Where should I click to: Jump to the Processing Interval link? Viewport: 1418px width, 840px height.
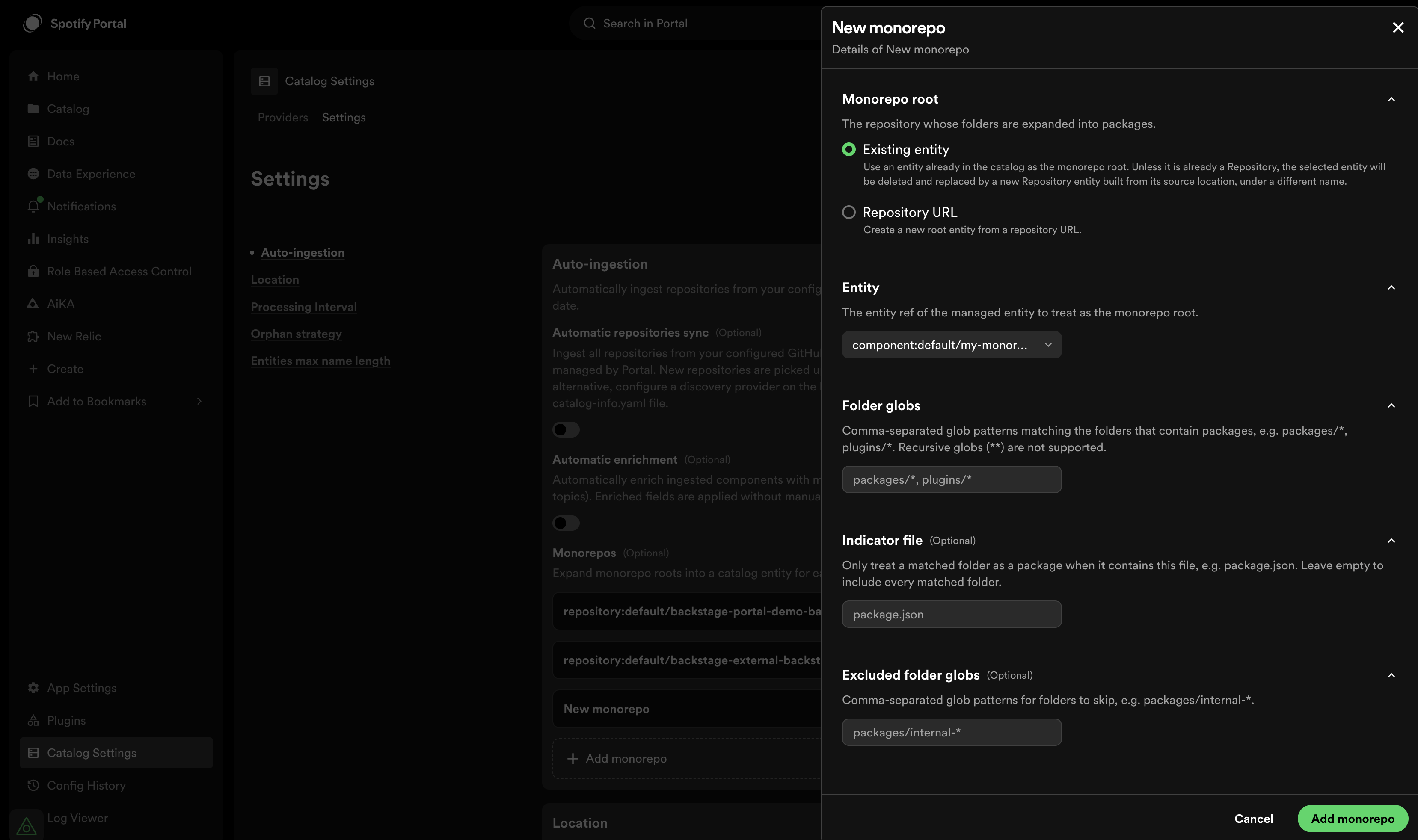(x=303, y=307)
